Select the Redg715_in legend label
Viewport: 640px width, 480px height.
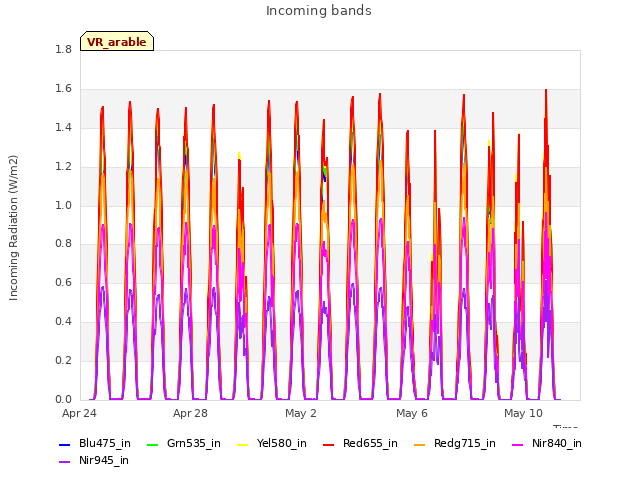pos(465,444)
